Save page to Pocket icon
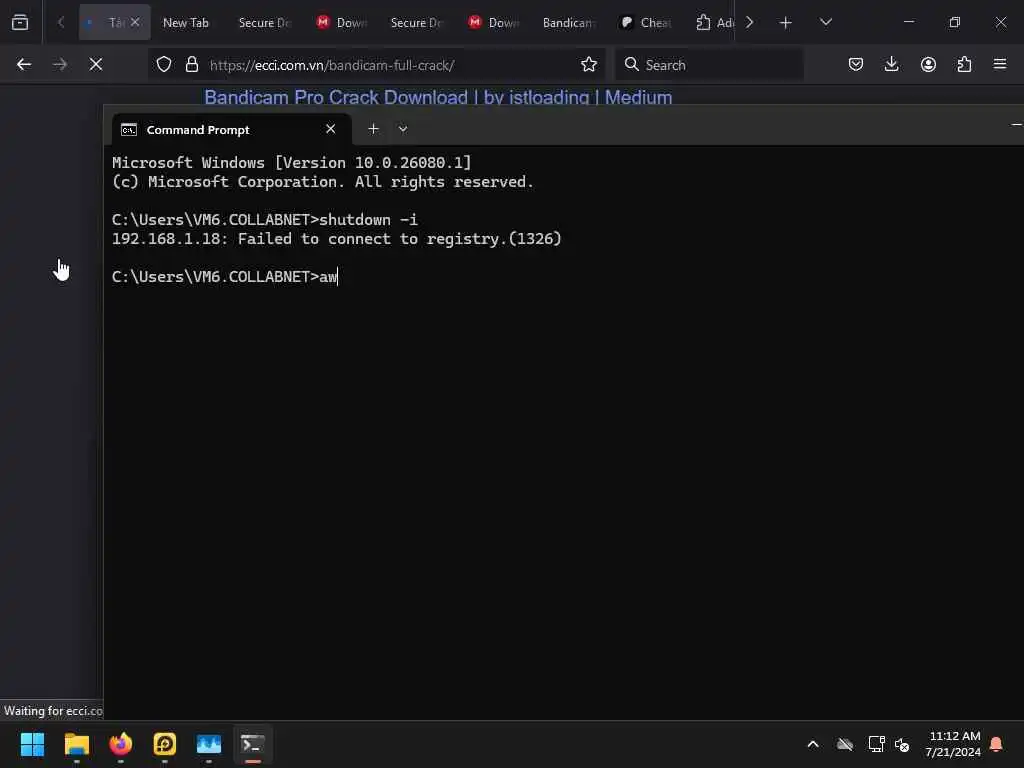1024x768 pixels. (856, 65)
